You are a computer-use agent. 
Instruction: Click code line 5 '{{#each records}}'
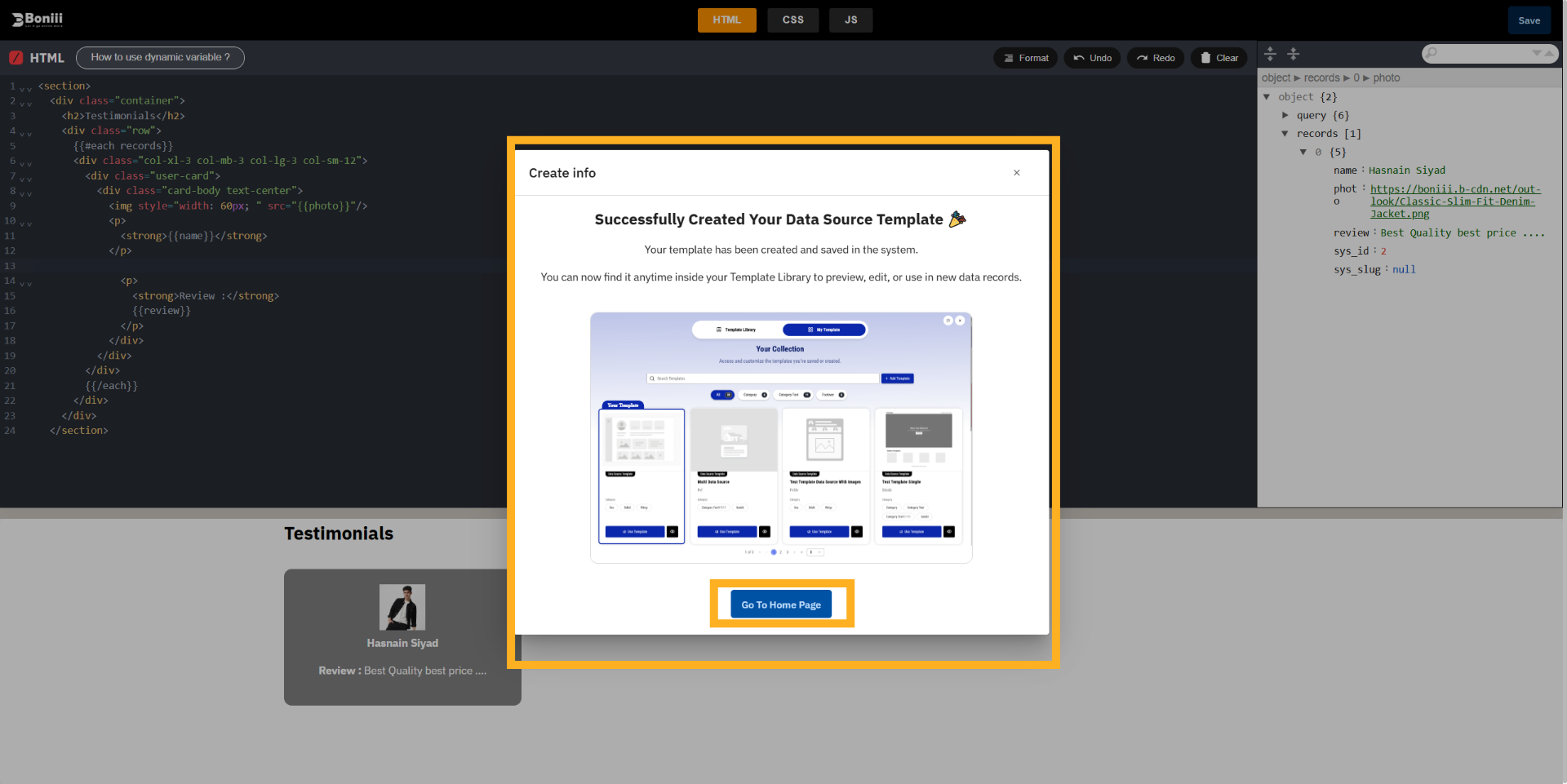click(123, 146)
